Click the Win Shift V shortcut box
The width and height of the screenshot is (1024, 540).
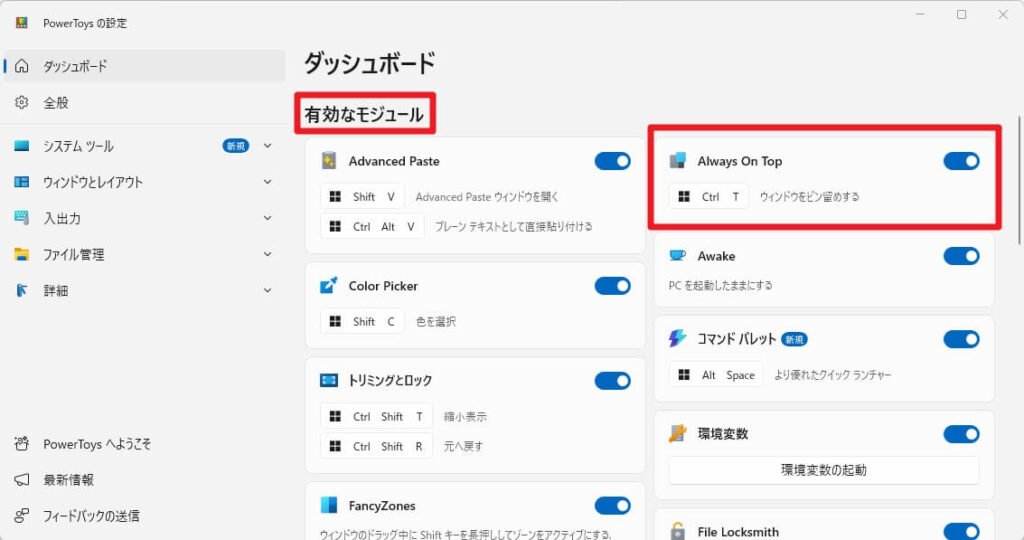pos(362,197)
